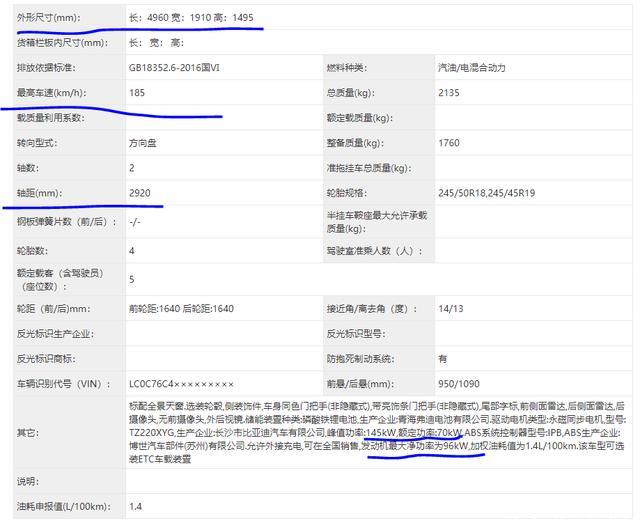This screenshot has height=530, width=640.
Task: Select wheelbase value 2920
Action: pyautogui.click(x=140, y=193)
